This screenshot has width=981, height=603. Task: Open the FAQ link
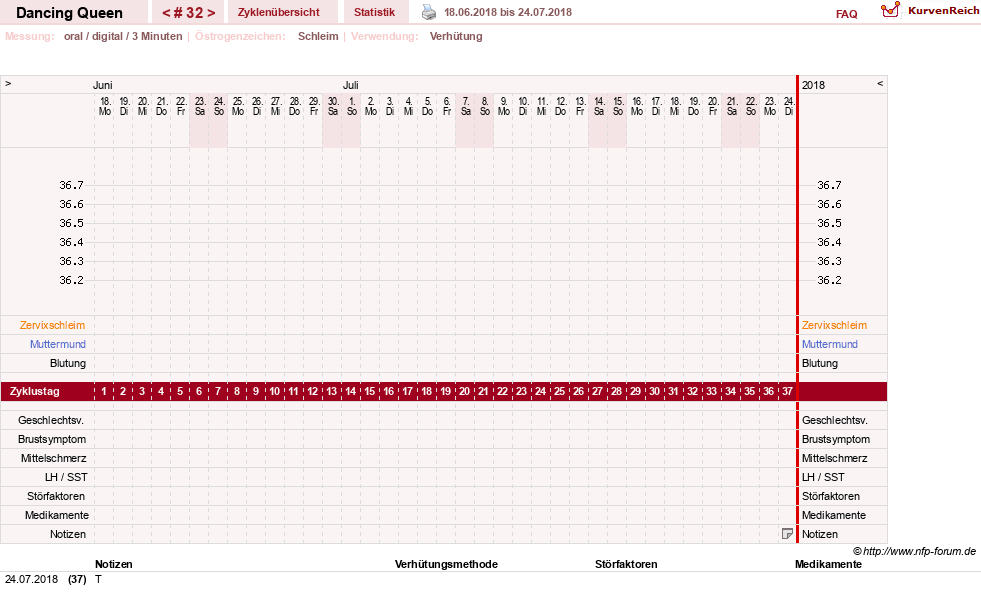coord(846,14)
